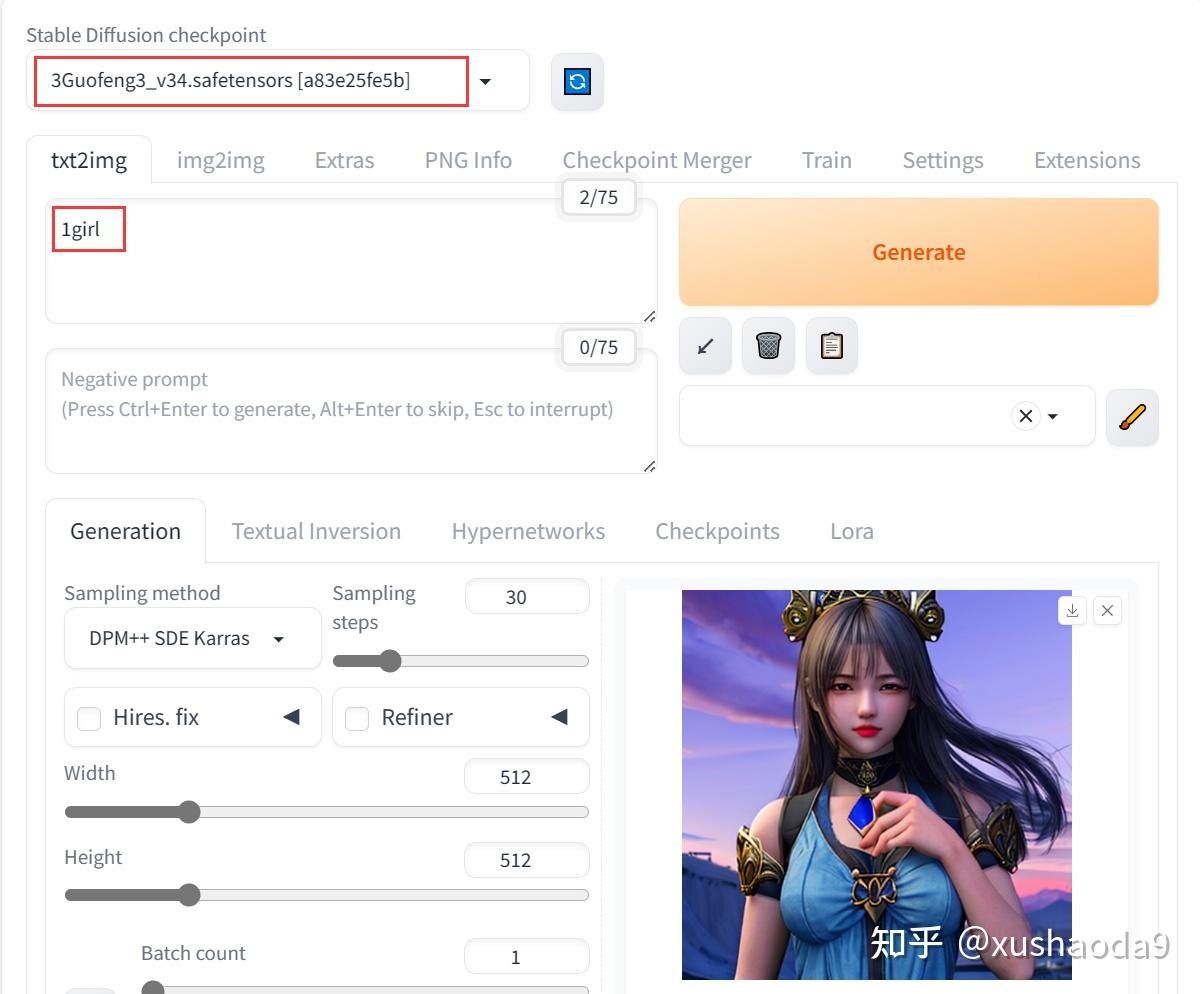
Task: Open the Lora tab
Action: point(851,531)
